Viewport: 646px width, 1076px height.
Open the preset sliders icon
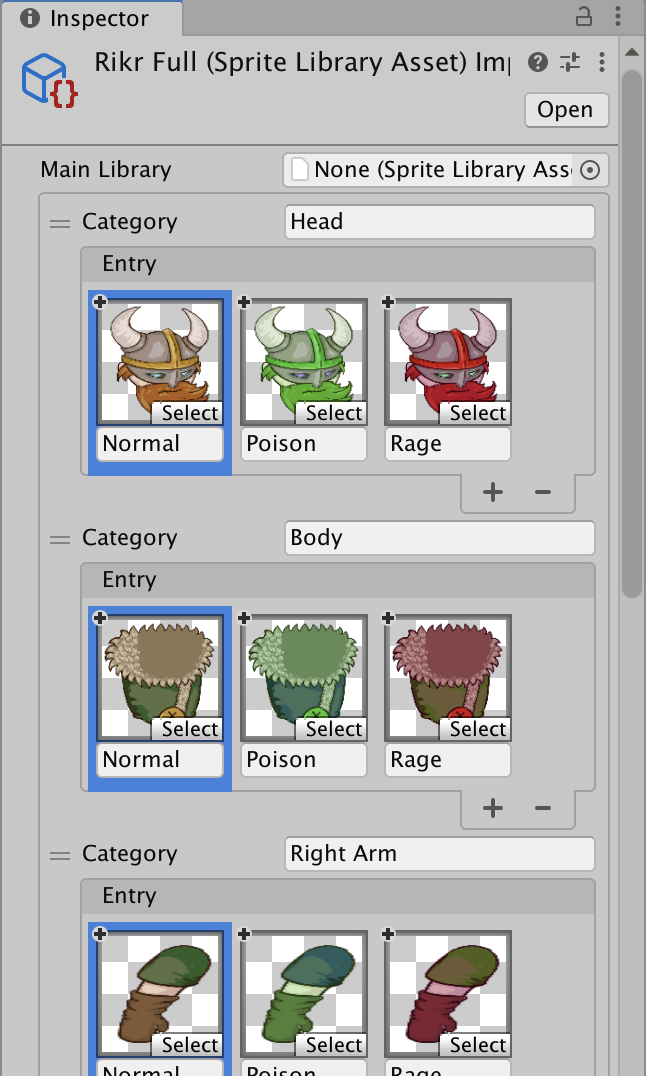coord(570,63)
